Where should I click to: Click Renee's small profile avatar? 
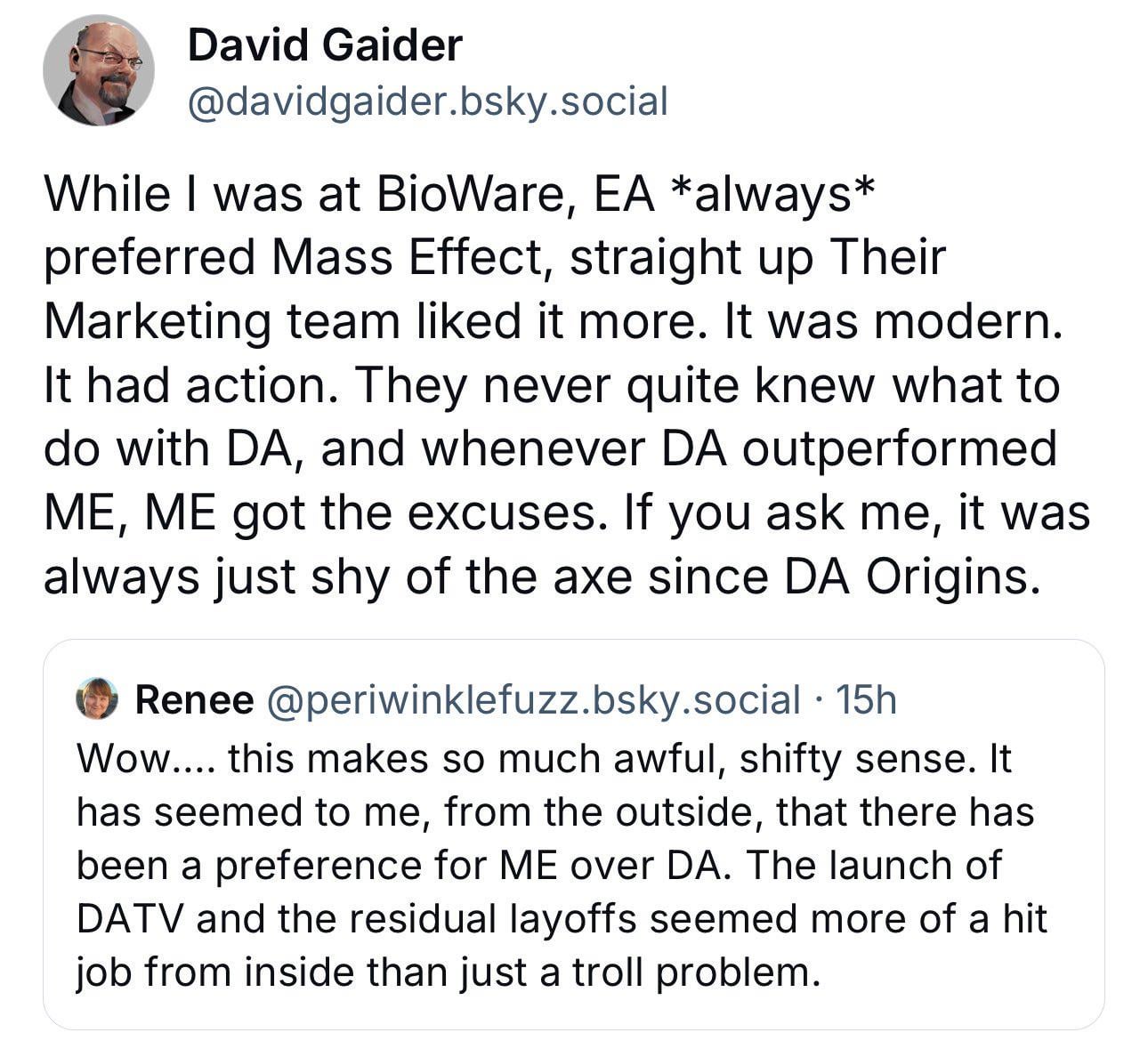tap(98, 699)
